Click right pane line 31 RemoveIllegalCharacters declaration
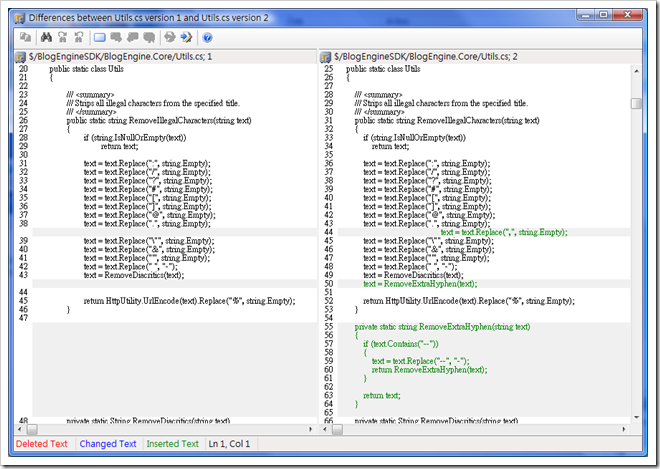This screenshot has width=660, height=469. [x=447, y=121]
